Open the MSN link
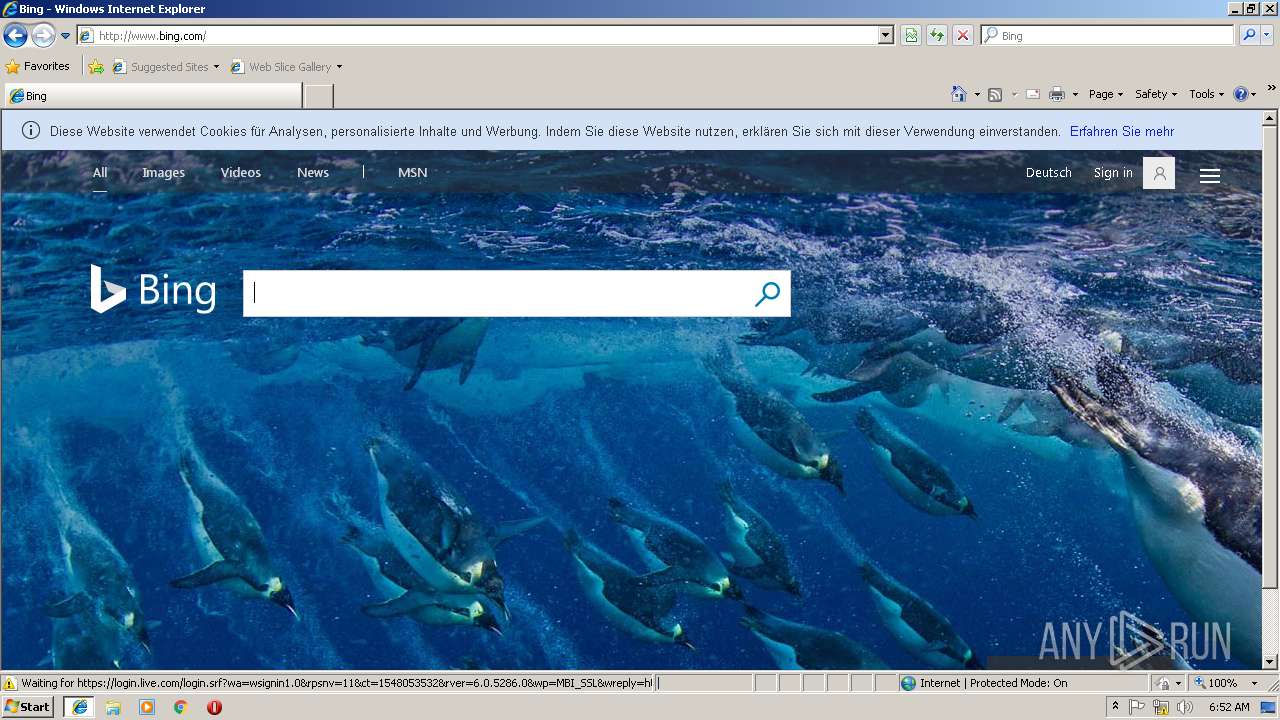Image resolution: width=1280 pixels, height=720 pixels. (x=412, y=173)
